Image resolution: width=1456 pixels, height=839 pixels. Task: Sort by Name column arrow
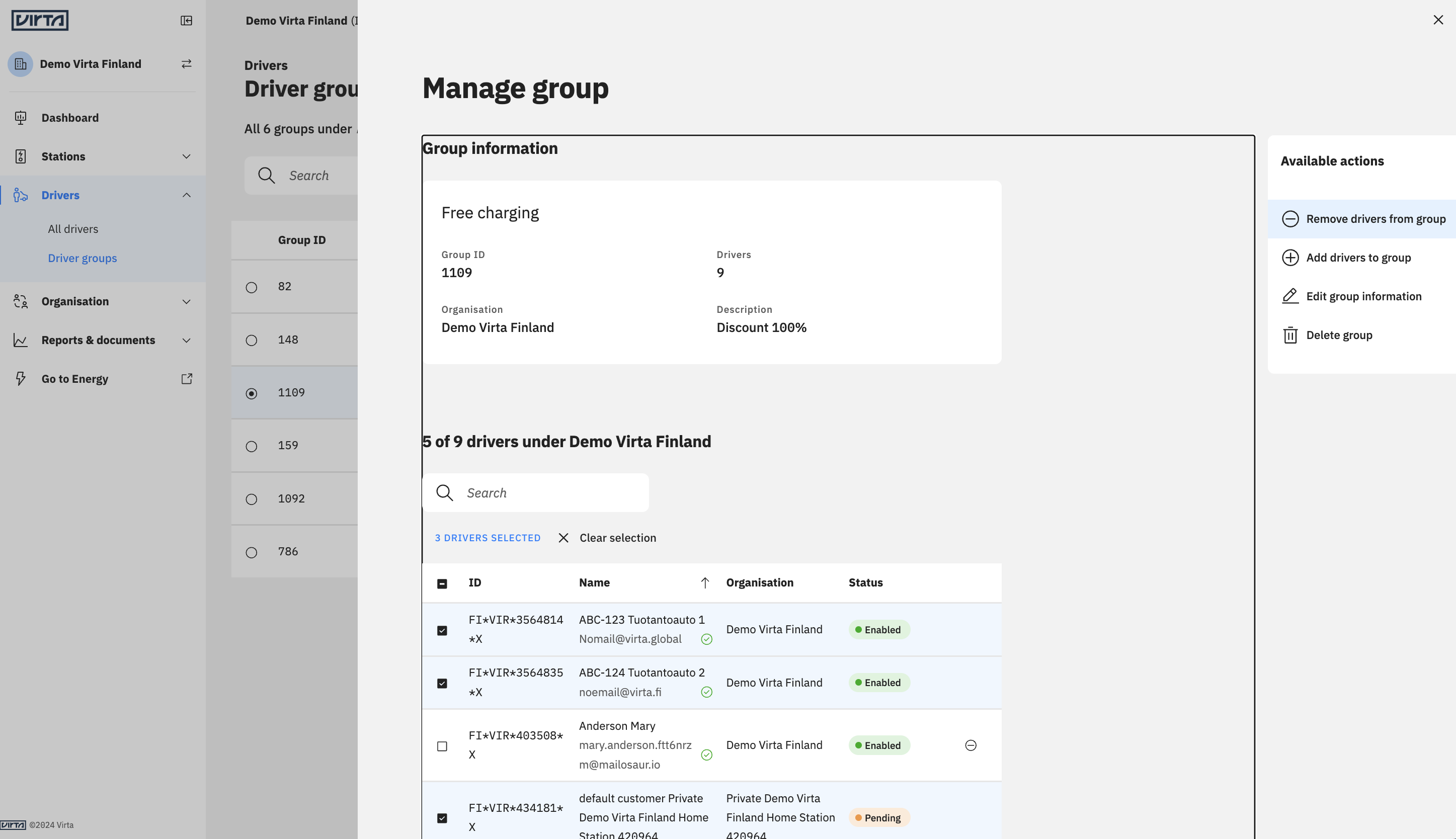click(x=705, y=582)
